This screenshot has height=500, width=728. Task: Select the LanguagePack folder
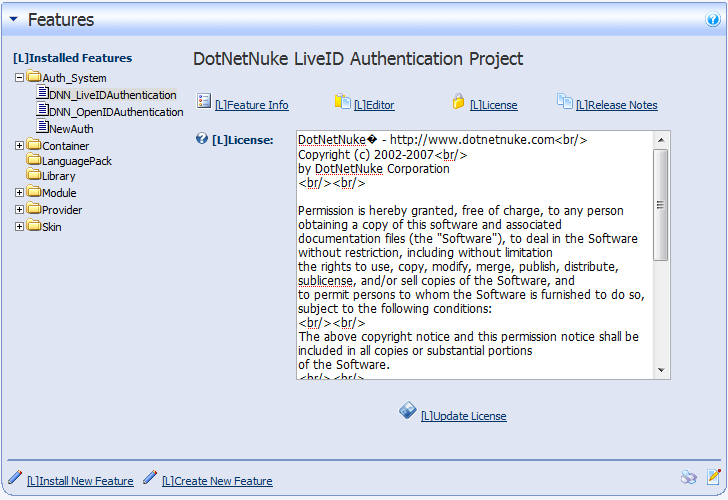[77, 161]
